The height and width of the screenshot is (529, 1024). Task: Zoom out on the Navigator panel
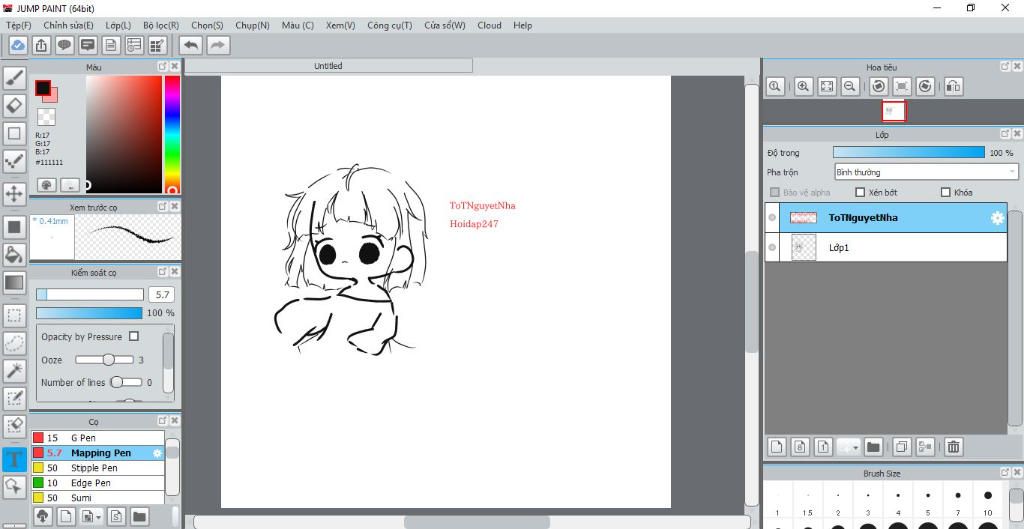pyautogui.click(x=850, y=86)
